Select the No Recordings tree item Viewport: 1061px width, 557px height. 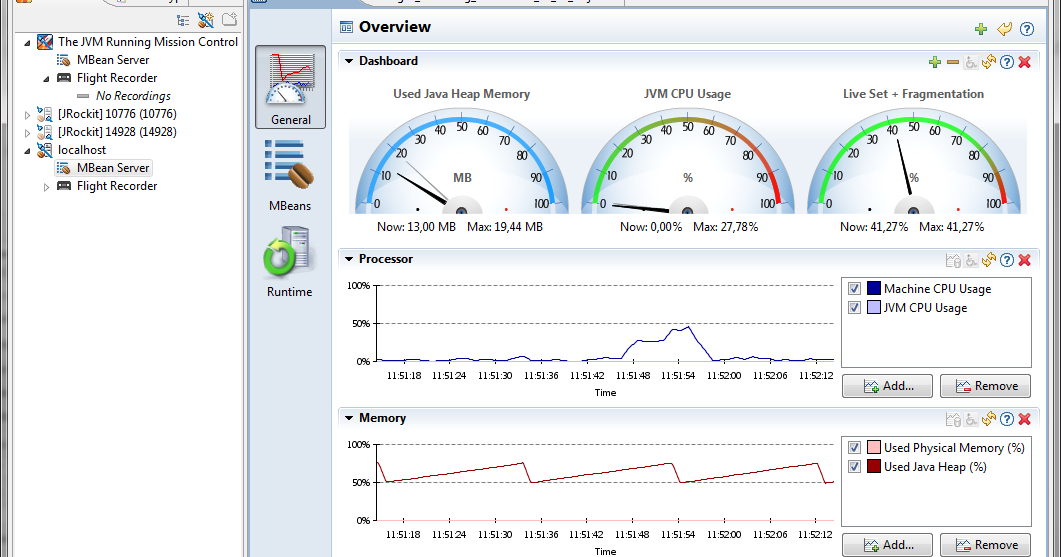click(133, 96)
